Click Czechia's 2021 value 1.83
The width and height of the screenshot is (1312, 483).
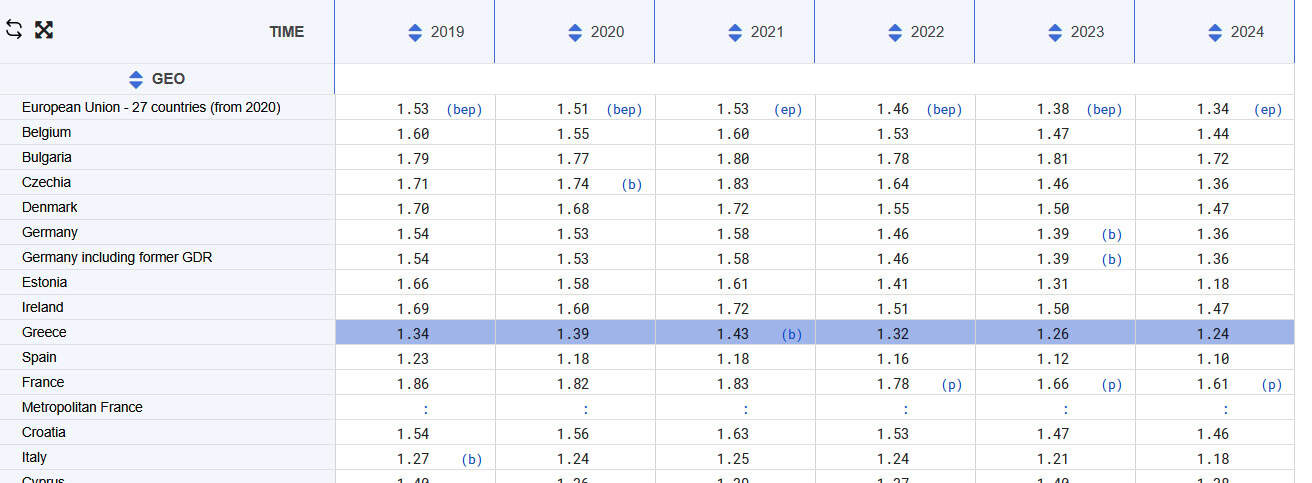733,184
